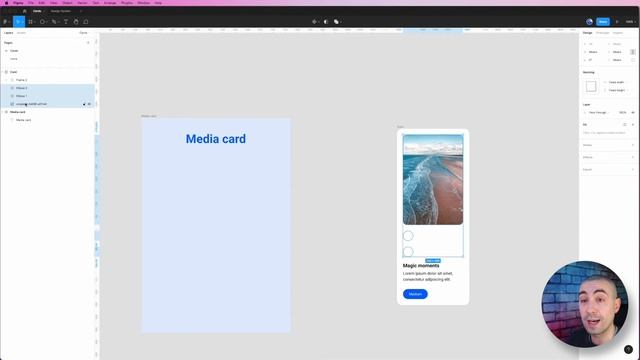Open the Fixed width resizing dropdown
This screenshot has height=360, width=640.
[616, 82]
